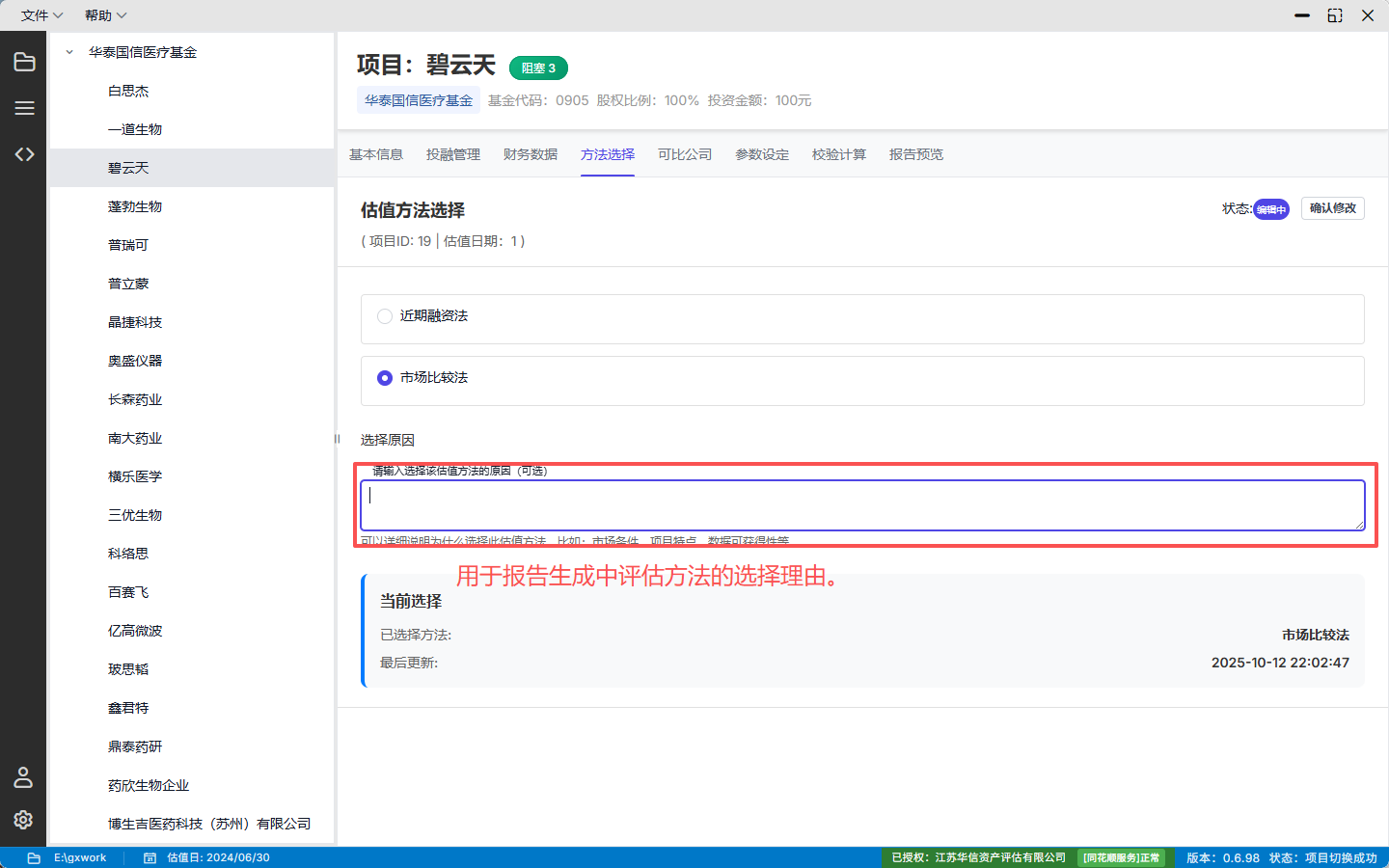Collapse the 华泰国信医疗基金 tree node

coord(69,52)
